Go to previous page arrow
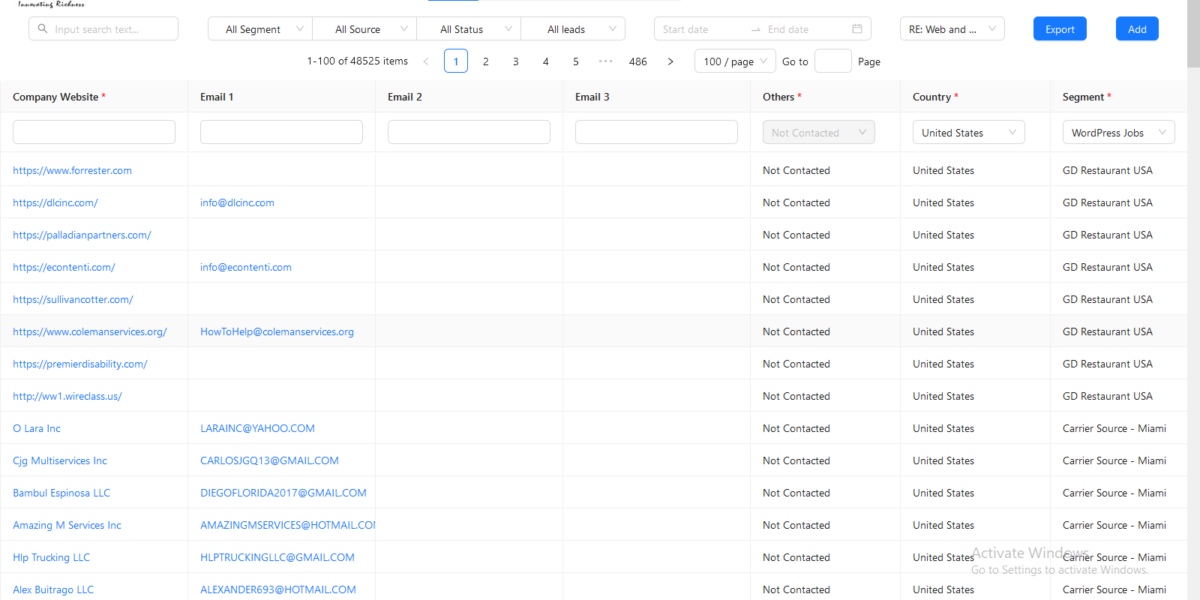The width and height of the screenshot is (1200, 600). pos(426,62)
